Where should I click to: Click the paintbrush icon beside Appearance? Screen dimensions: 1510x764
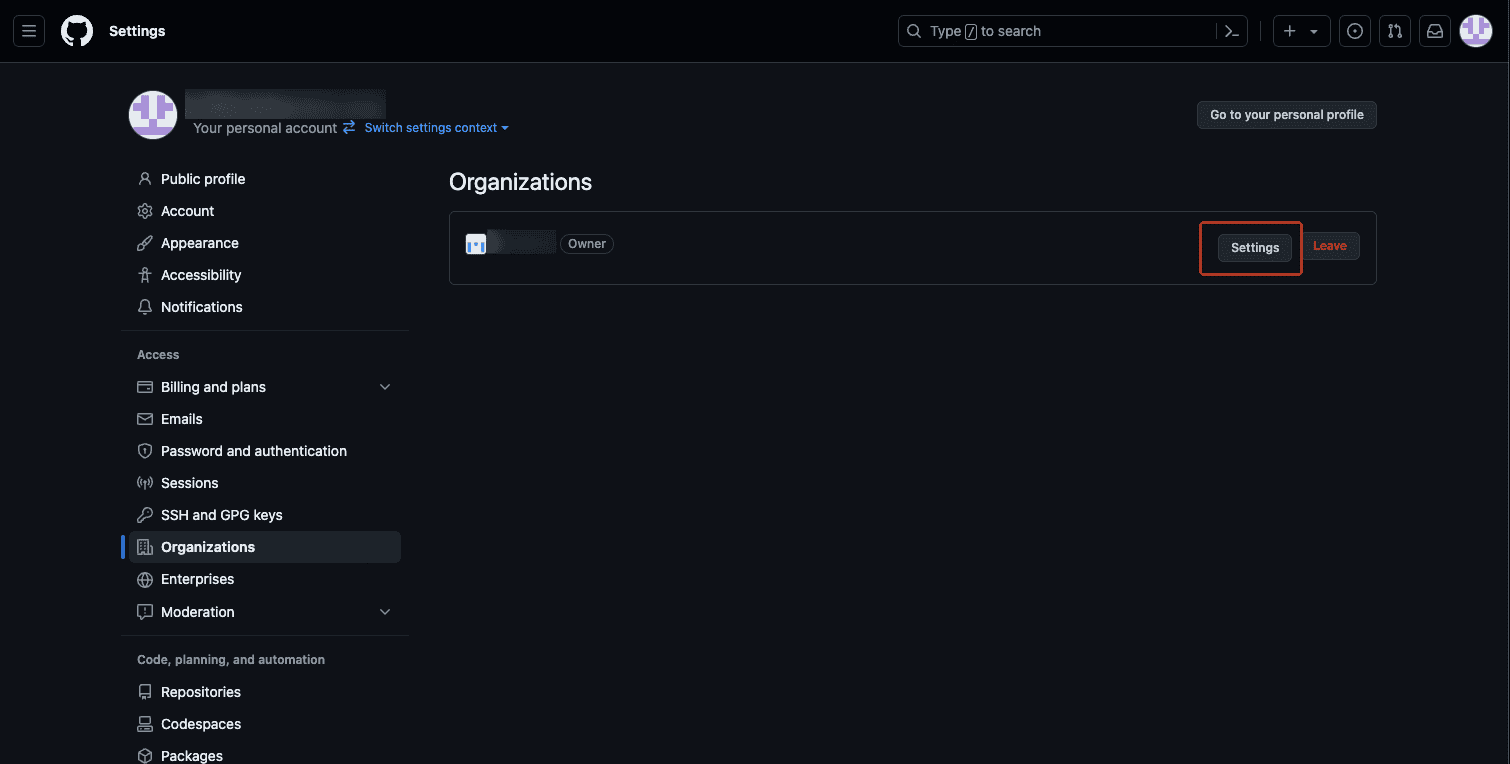tap(145, 243)
